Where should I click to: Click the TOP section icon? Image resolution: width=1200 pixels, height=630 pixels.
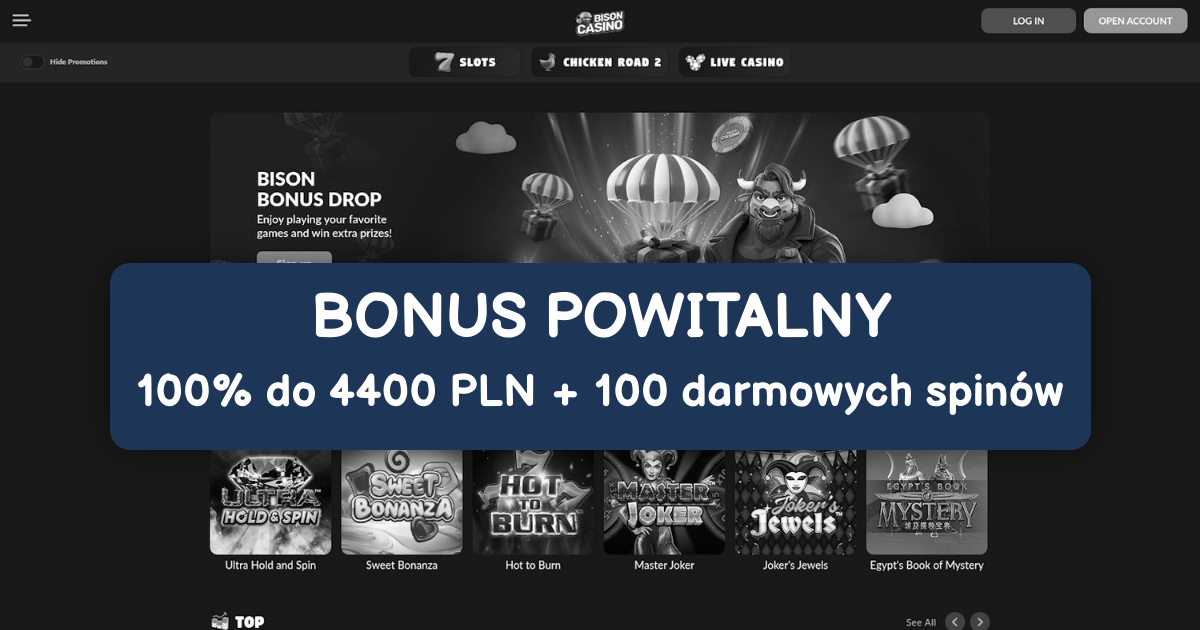220,622
